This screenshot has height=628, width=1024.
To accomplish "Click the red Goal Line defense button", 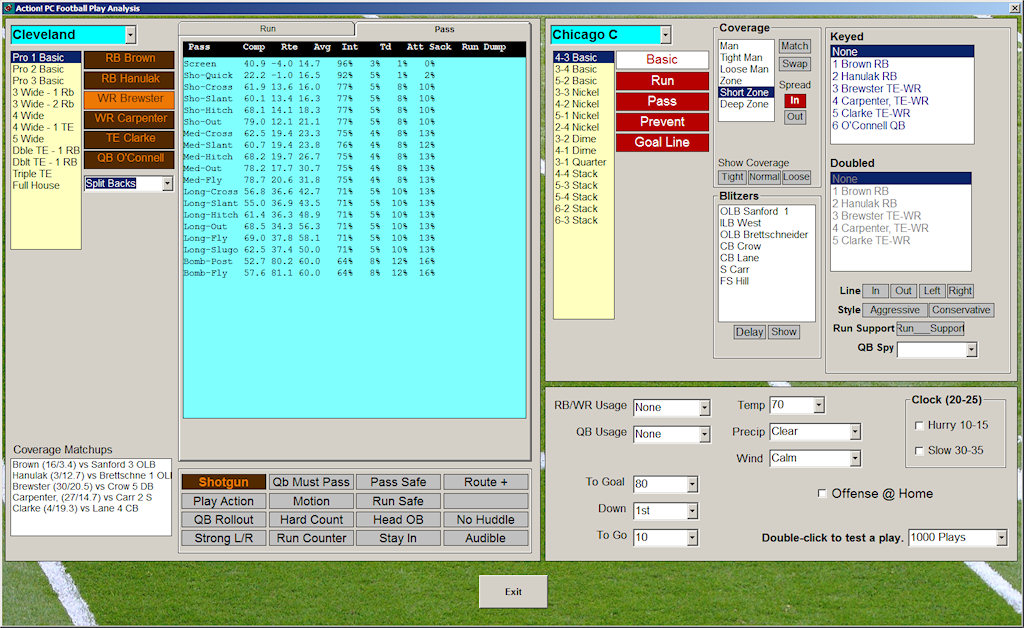I will pyautogui.click(x=661, y=142).
